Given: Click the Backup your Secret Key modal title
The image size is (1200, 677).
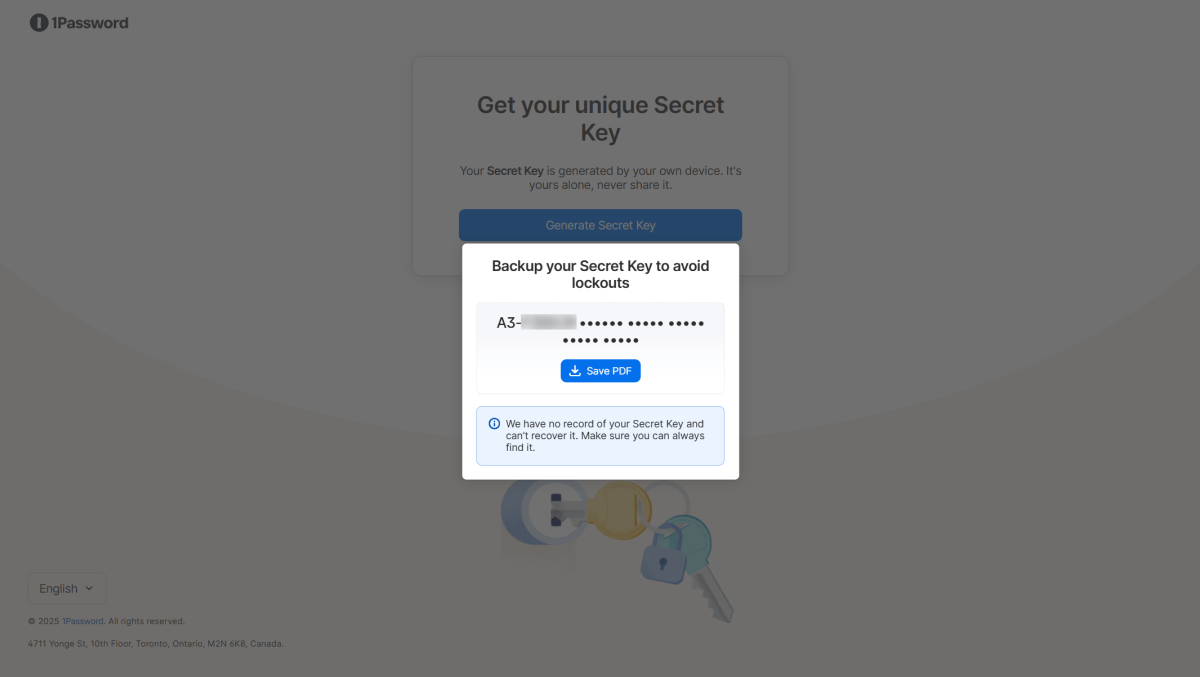Looking at the screenshot, I should click(600, 274).
